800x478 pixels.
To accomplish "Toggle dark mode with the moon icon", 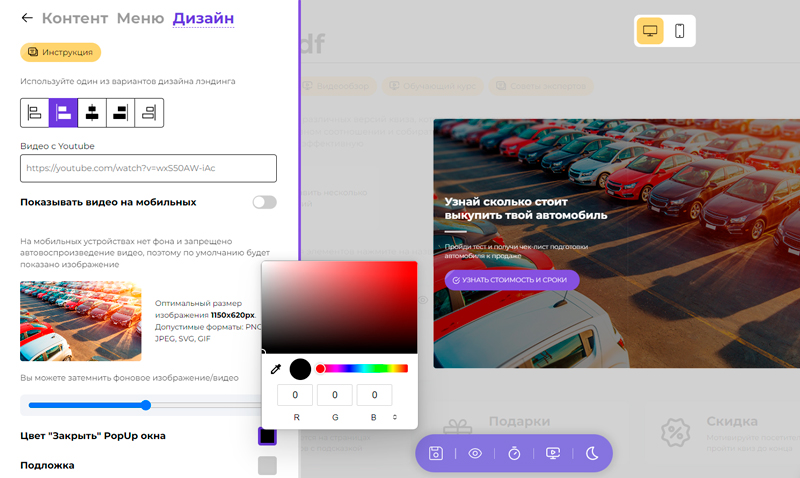I will point(592,453).
